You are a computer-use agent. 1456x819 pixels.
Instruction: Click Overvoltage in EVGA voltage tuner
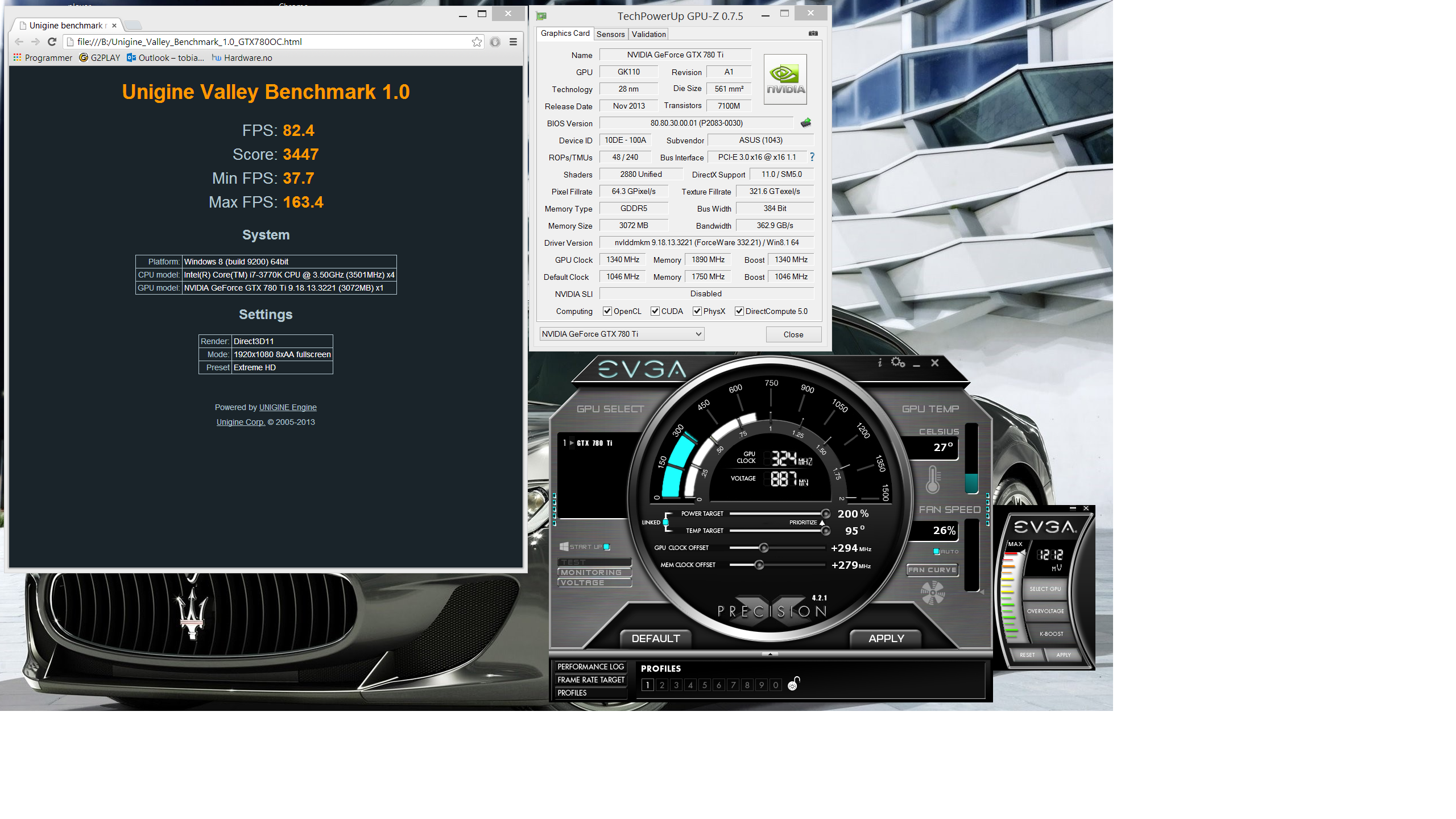click(1045, 611)
